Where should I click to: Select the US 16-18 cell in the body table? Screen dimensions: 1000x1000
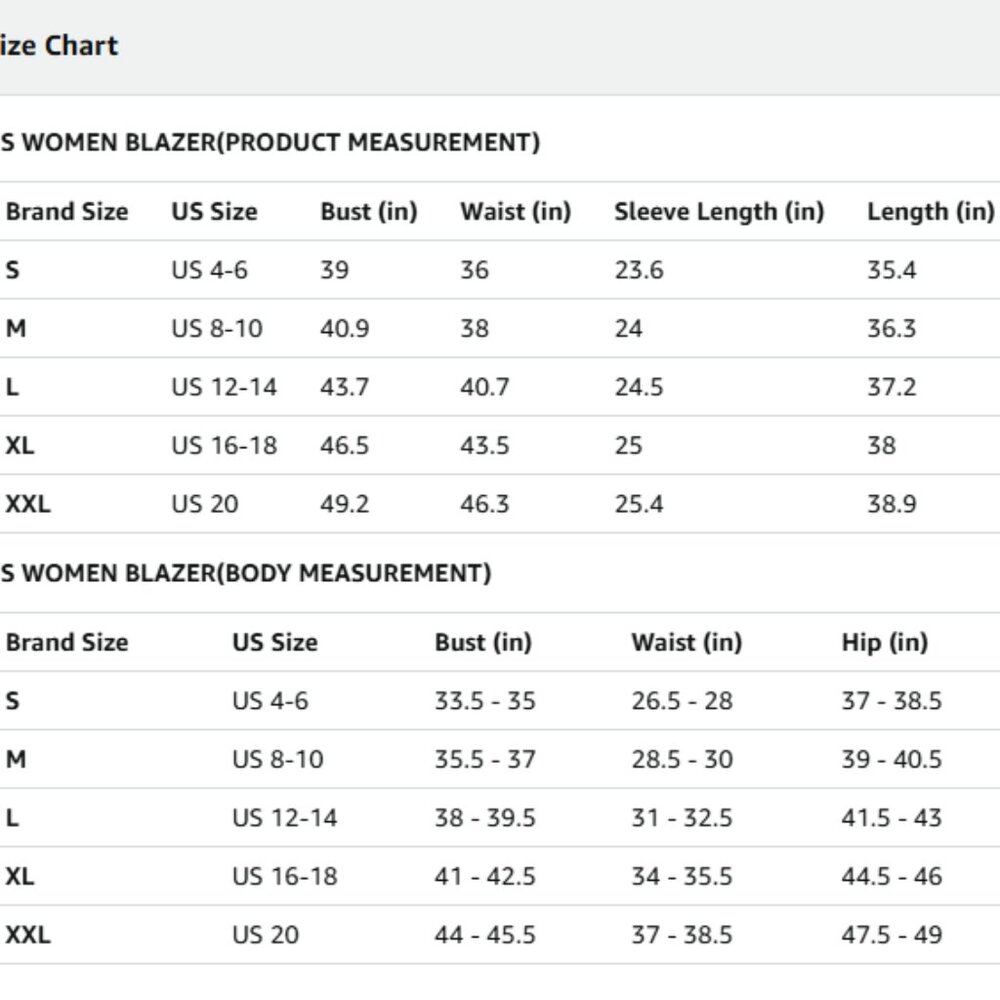click(284, 876)
